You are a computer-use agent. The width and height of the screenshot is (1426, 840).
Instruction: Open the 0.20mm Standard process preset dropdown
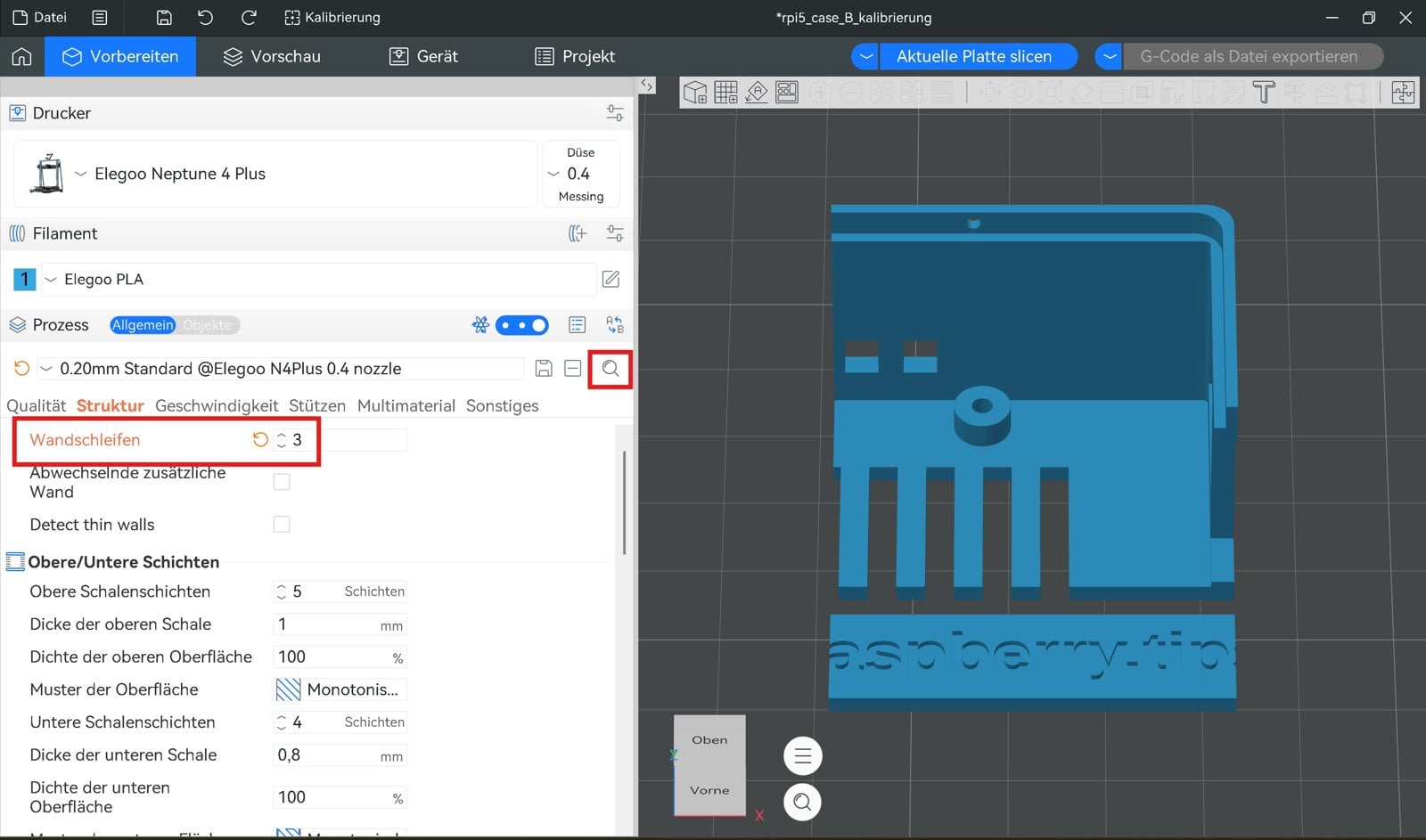(x=281, y=368)
